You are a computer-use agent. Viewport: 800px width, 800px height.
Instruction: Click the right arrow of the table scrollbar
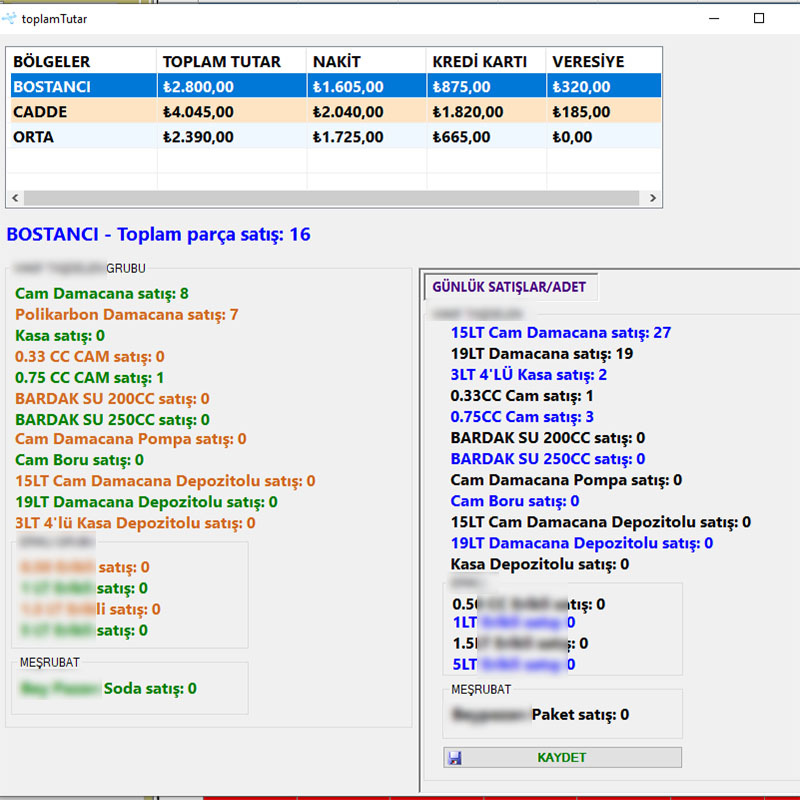point(653,198)
